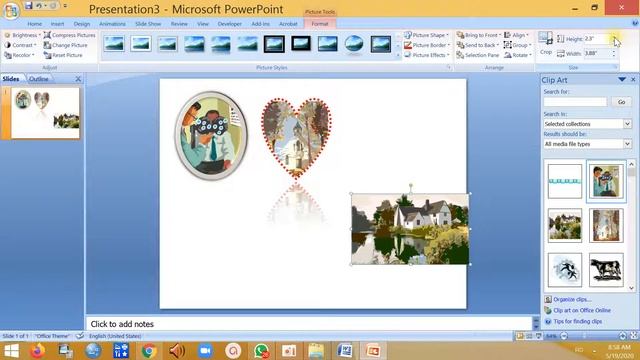Open the Clip Art pane options arrow
The image size is (640, 360).
tap(622, 80)
